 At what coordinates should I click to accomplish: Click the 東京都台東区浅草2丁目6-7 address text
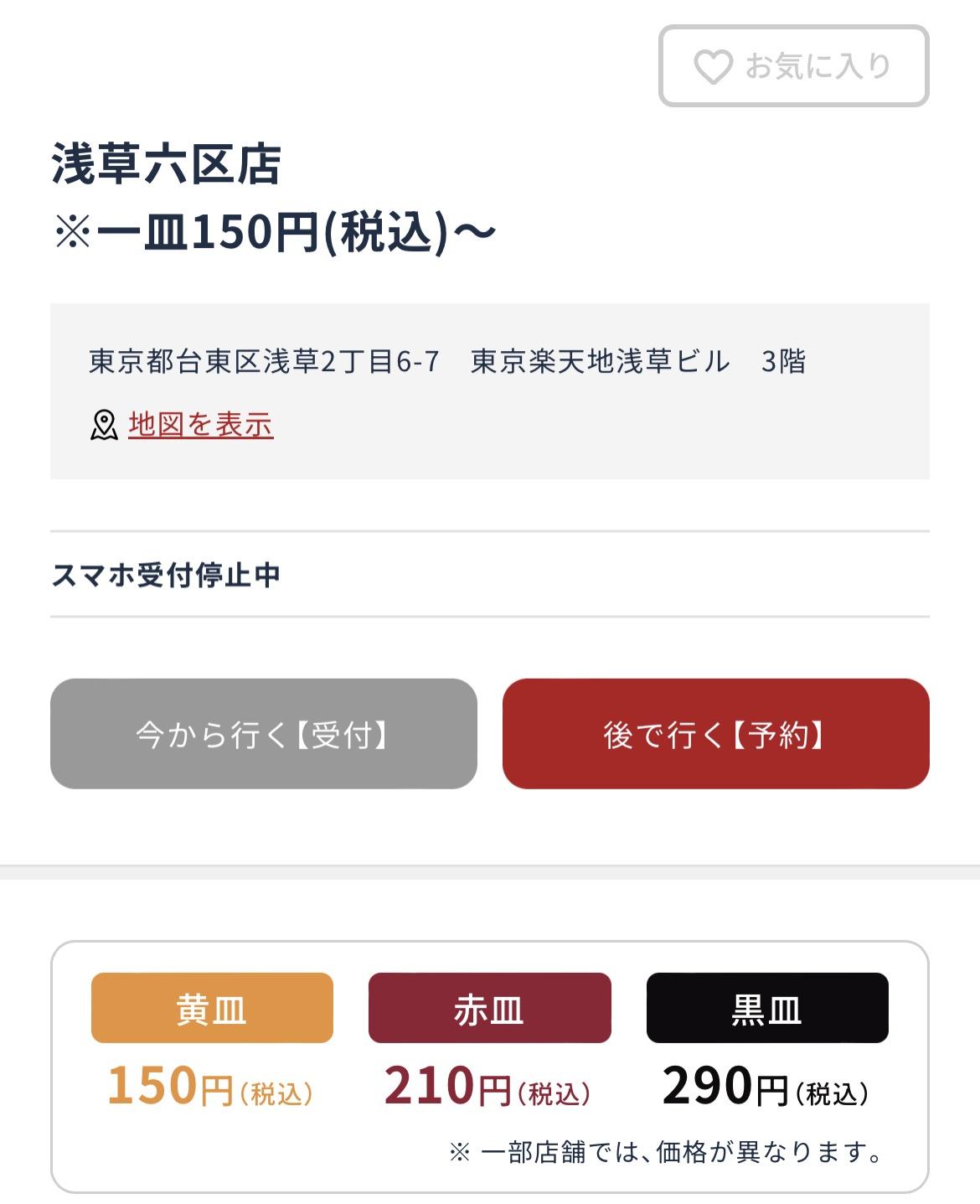tap(264, 361)
